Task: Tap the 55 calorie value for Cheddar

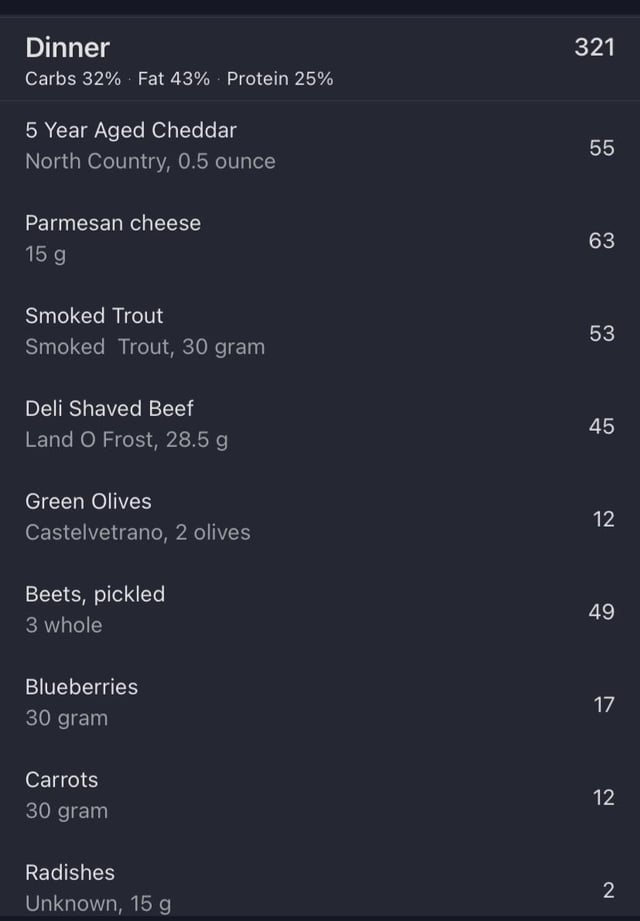Action: click(x=602, y=148)
